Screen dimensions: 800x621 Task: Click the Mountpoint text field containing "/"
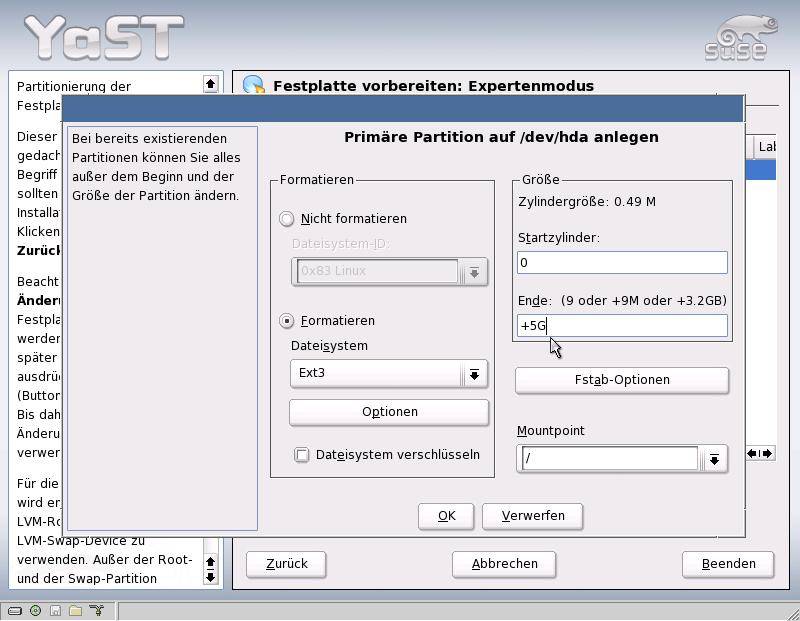pos(610,459)
